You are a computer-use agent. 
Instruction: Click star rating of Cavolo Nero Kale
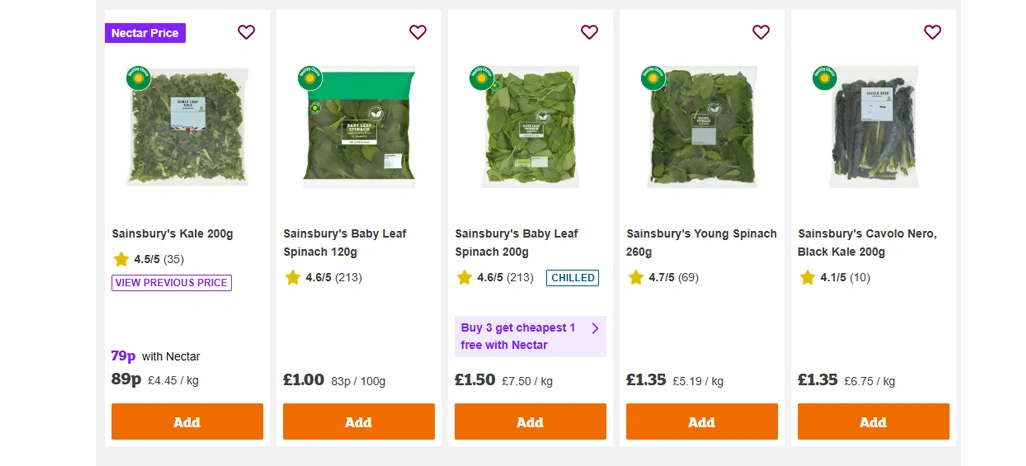(808, 277)
